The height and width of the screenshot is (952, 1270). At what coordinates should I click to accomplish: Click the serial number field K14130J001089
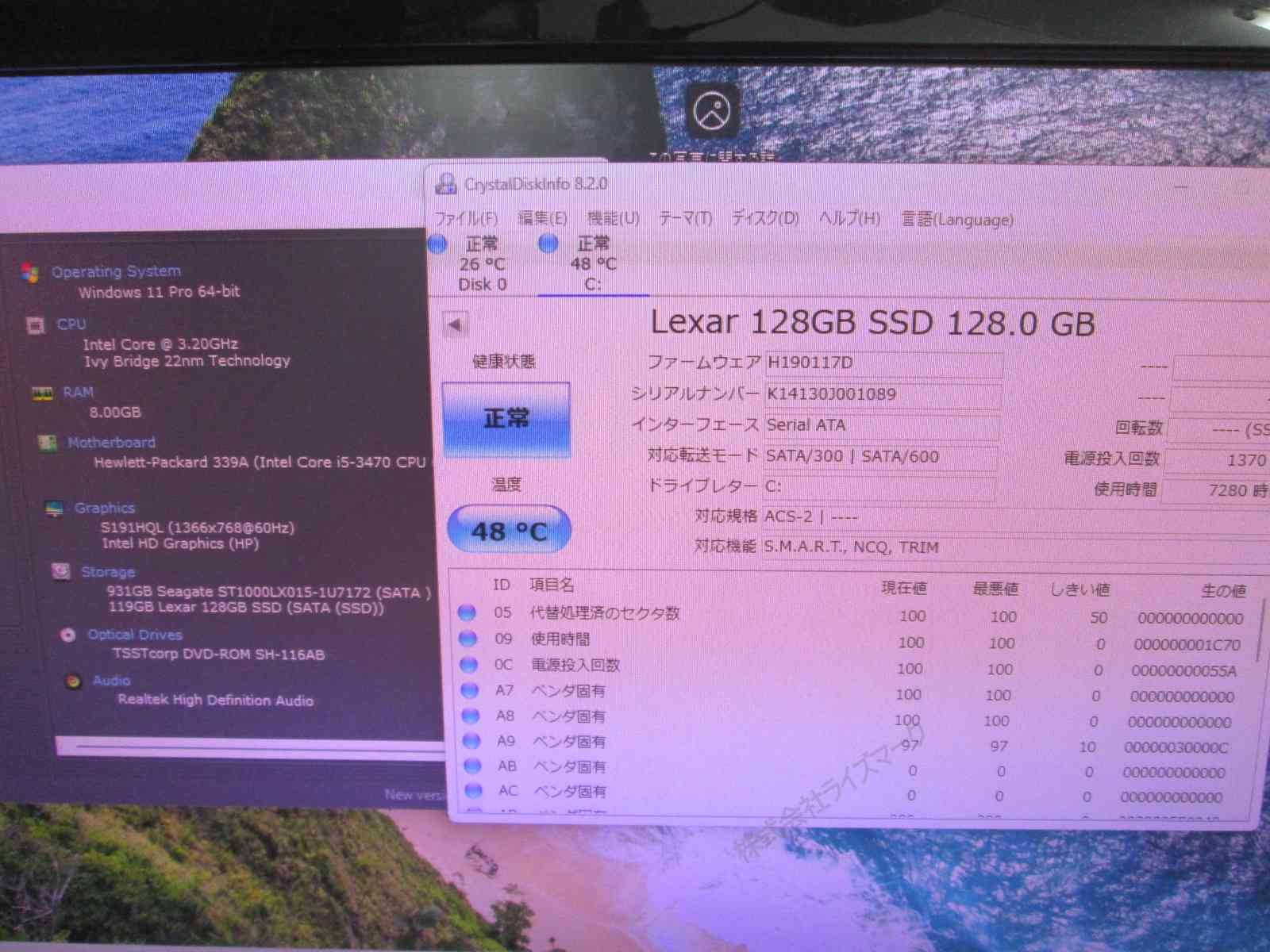point(881,394)
